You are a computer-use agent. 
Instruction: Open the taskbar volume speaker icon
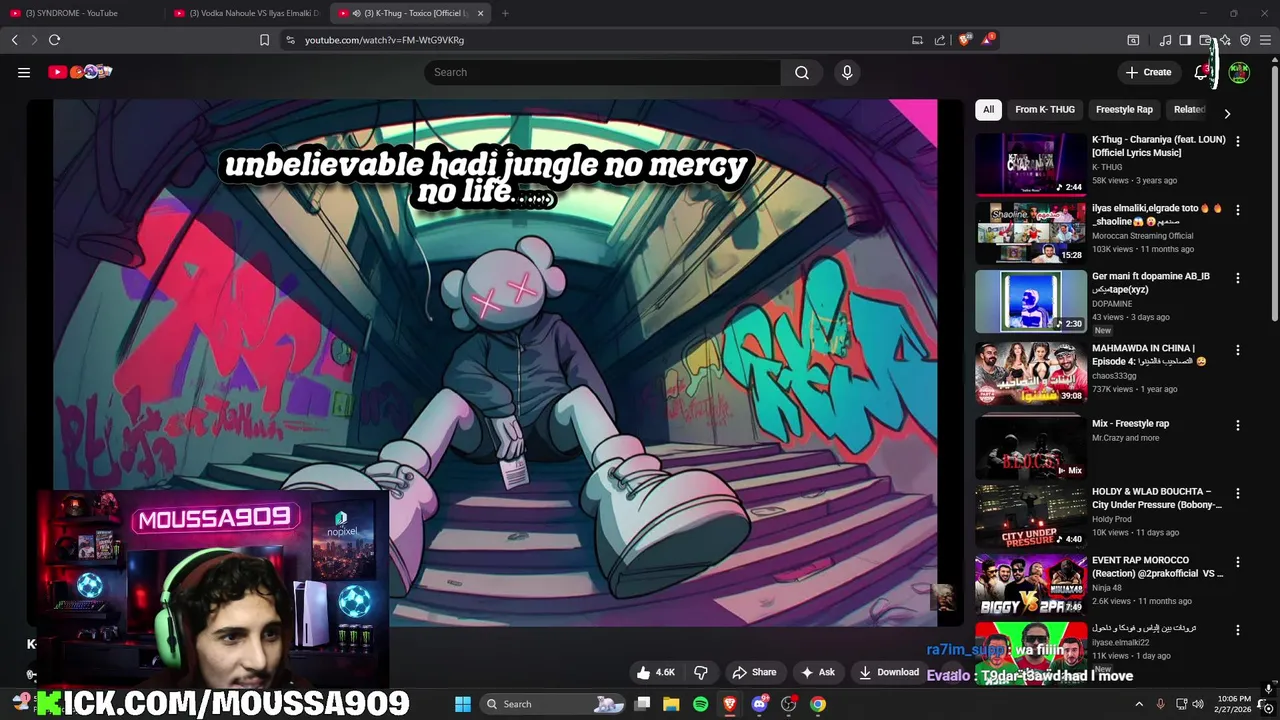click(1198, 704)
